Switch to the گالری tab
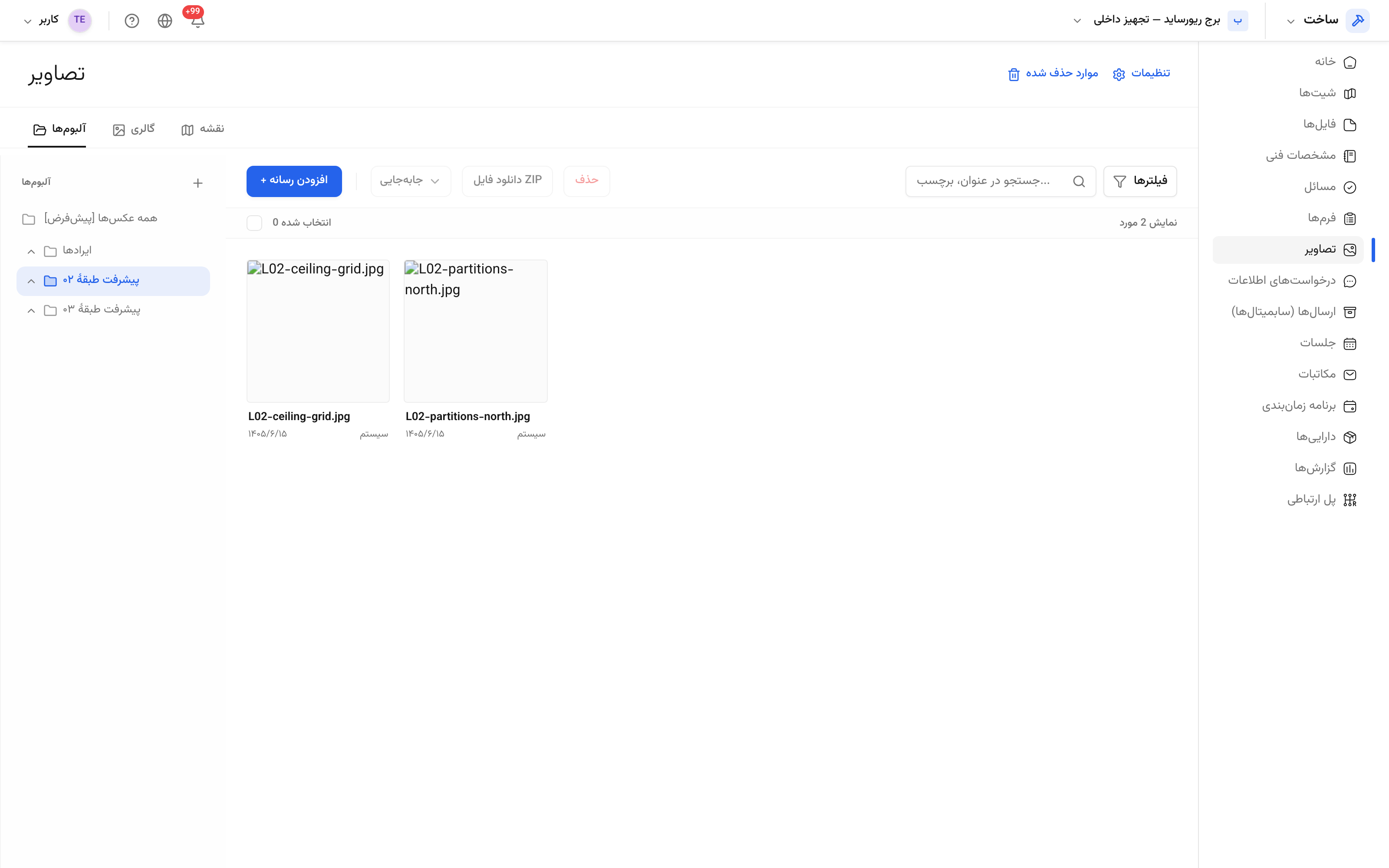The width and height of the screenshot is (1389, 868). 134,129
